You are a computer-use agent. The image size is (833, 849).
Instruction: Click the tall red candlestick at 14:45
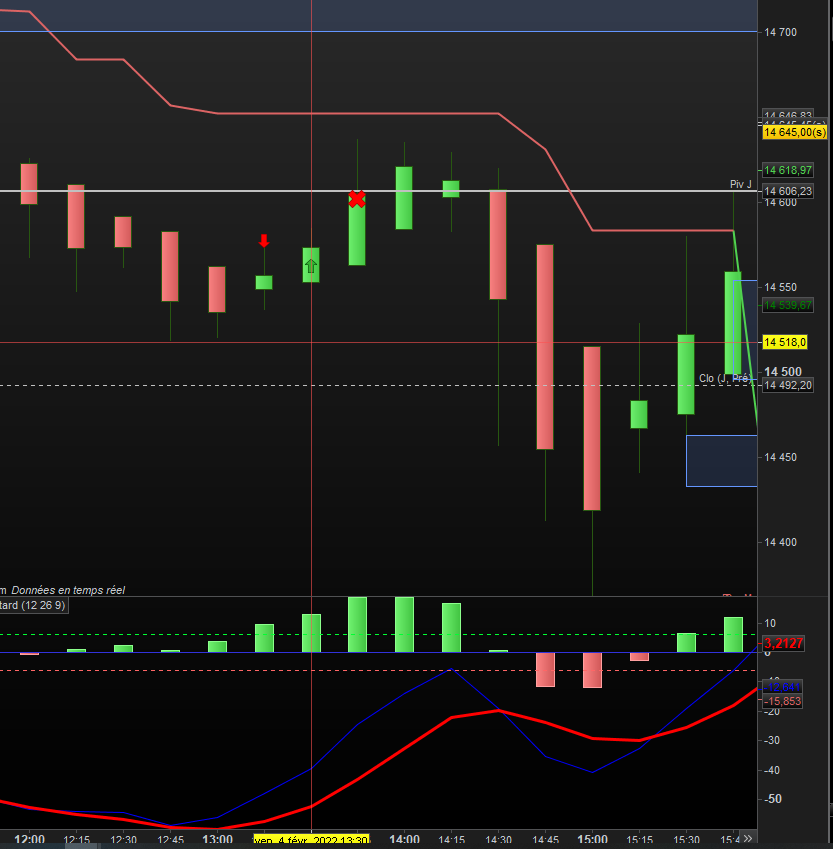[x=545, y=347]
